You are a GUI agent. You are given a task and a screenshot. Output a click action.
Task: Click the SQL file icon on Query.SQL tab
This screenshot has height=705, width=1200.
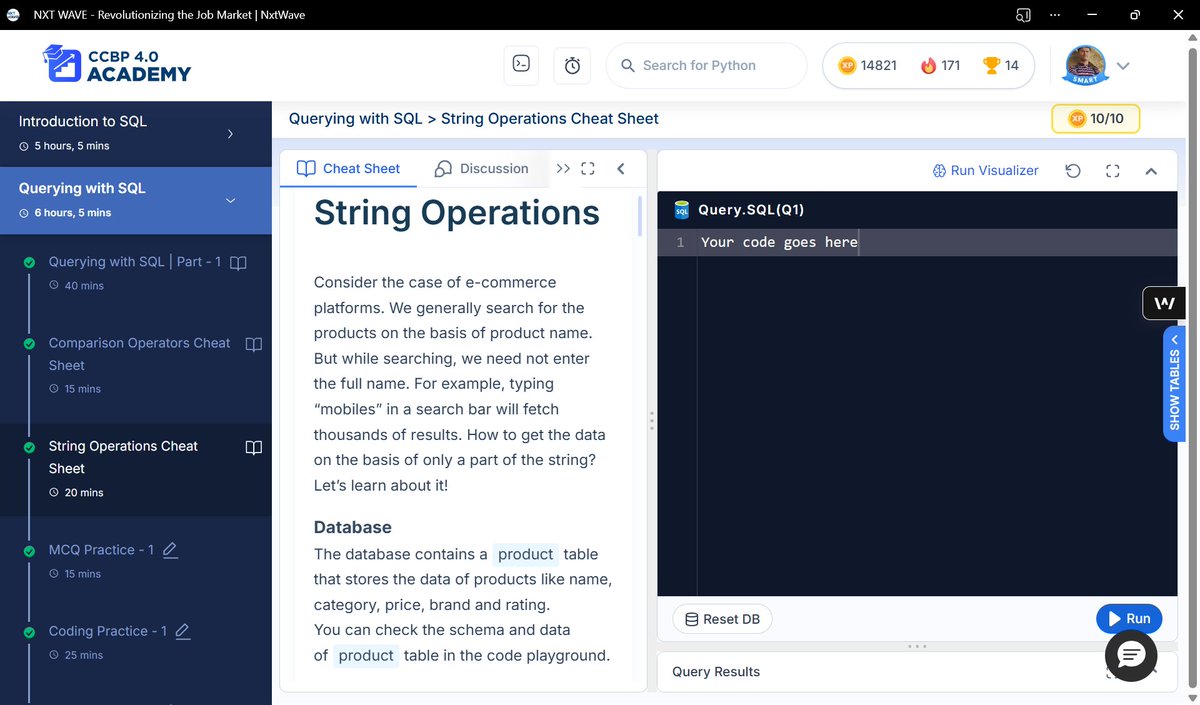682,210
